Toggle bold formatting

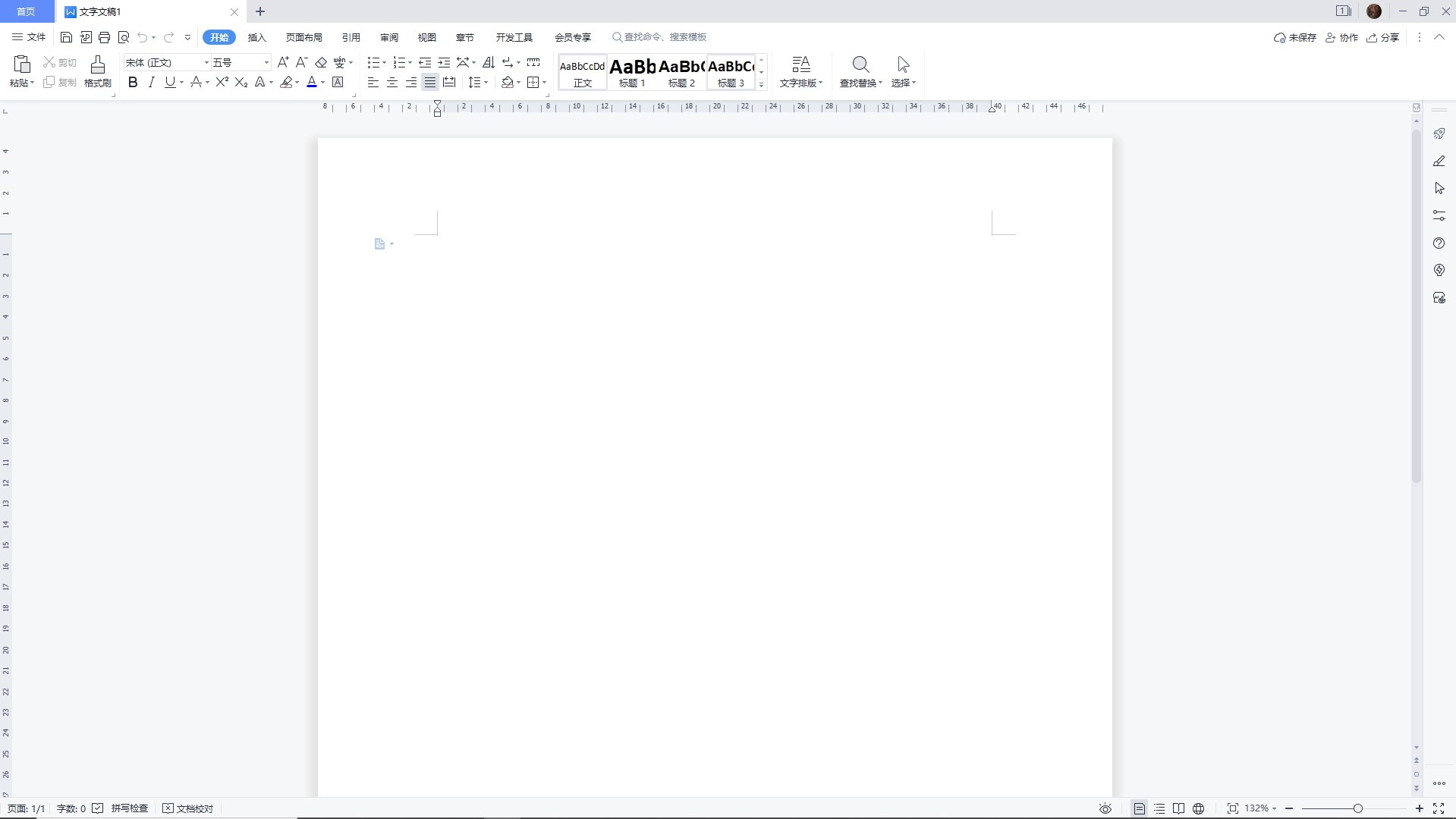[x=133, y=82]
